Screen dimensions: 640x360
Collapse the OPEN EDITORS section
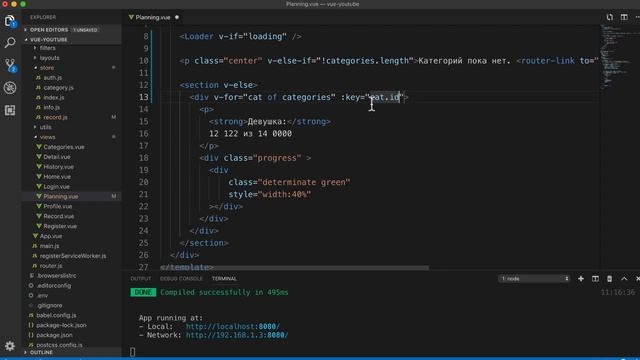(x=71, y=30)
